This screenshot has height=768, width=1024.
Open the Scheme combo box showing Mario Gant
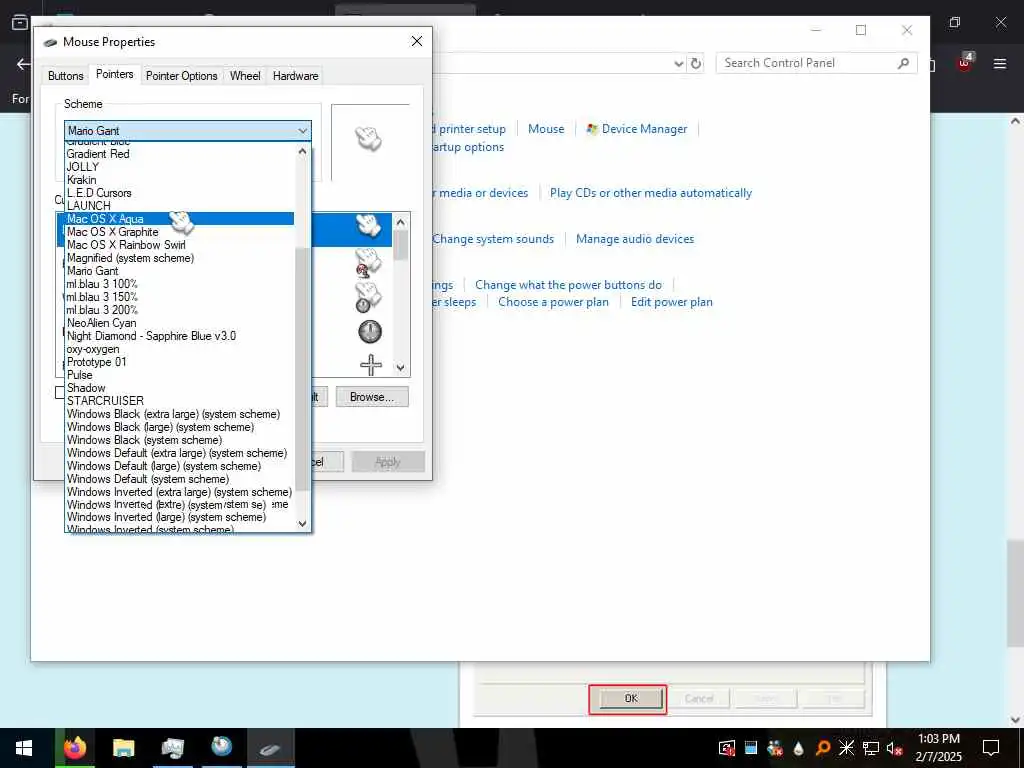pos(187,131)
